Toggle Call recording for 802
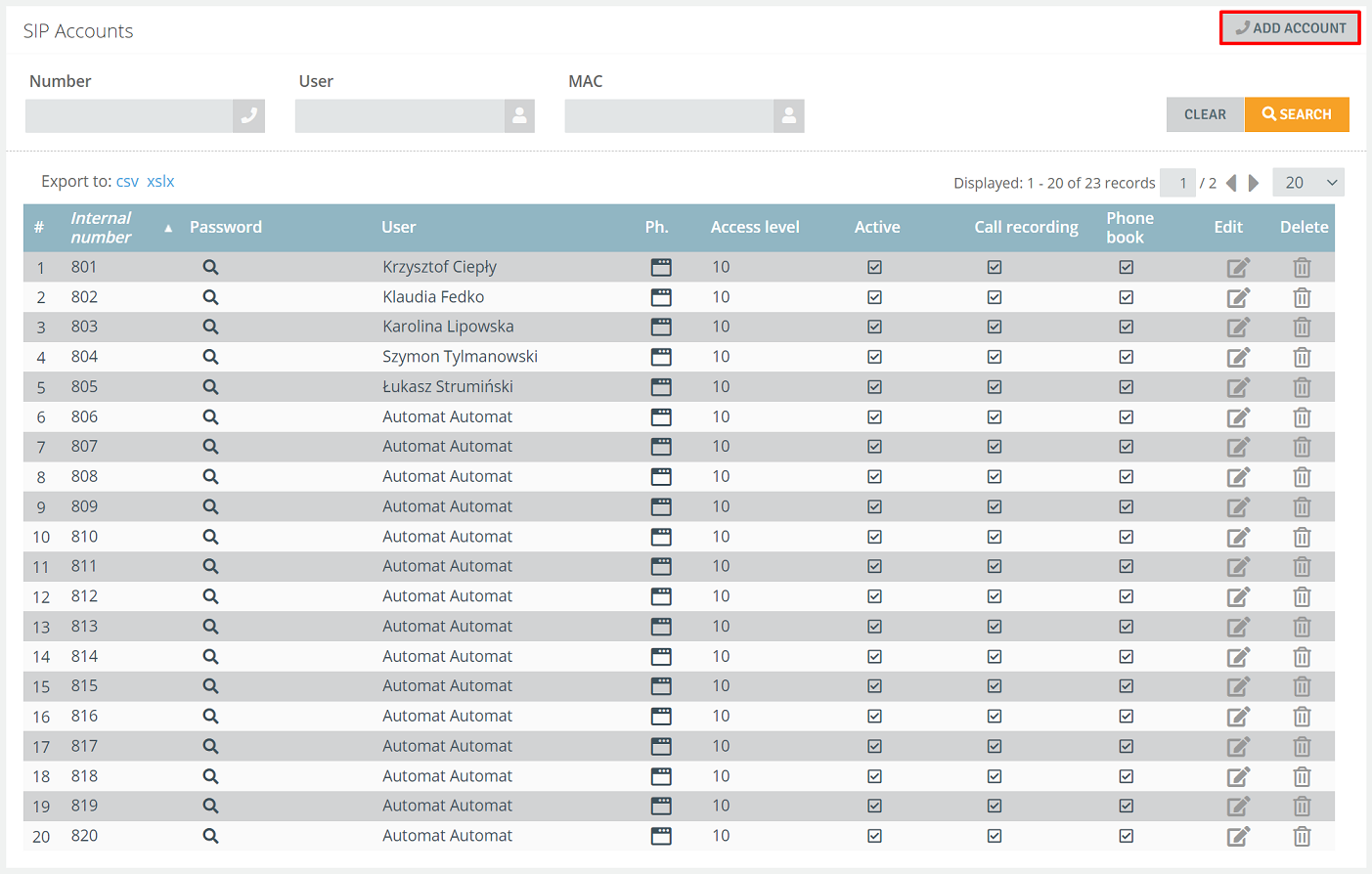This screenshot has height=874, width=1372. [995, 297]
